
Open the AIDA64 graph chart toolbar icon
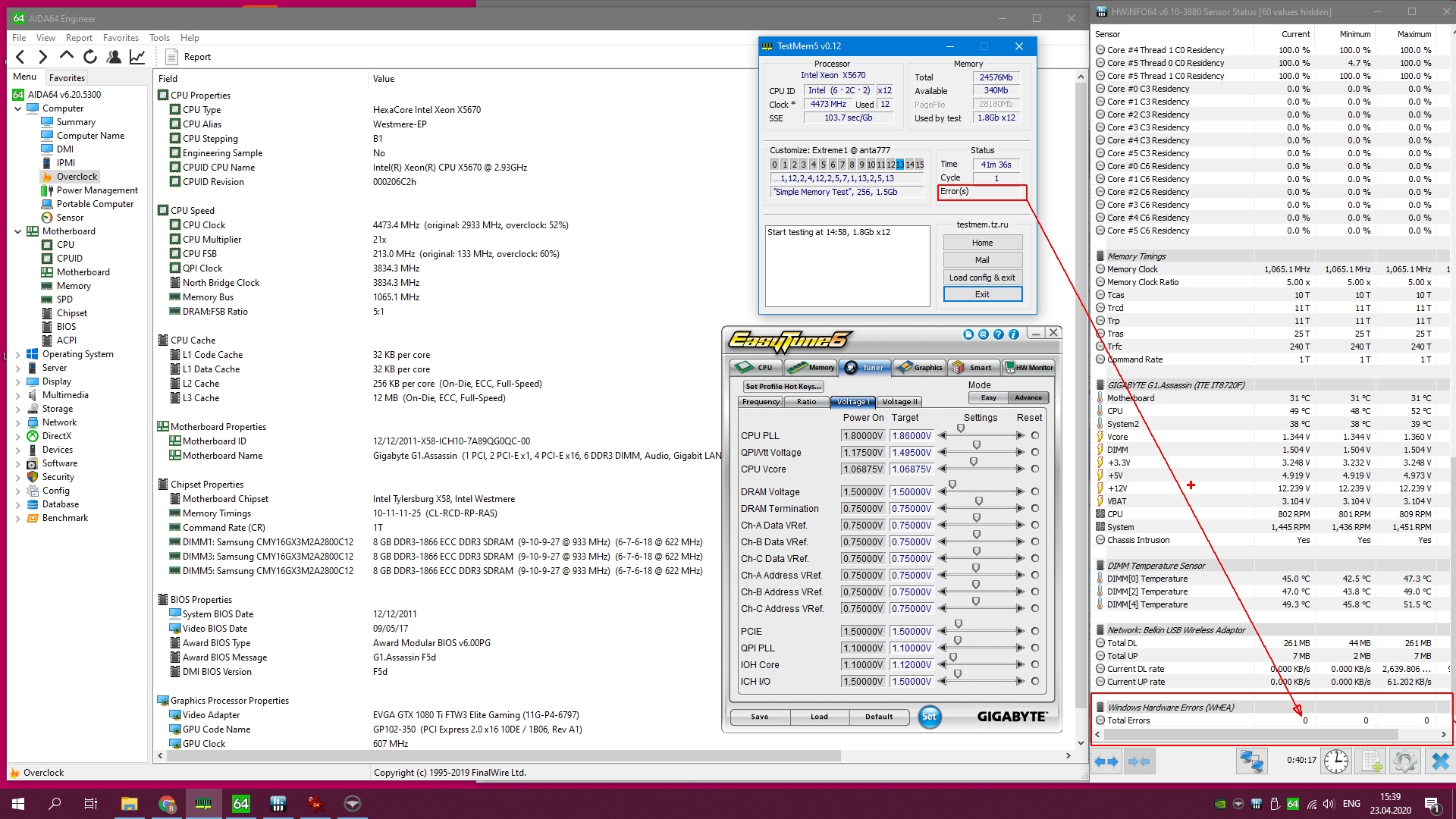tap(137, 57)
